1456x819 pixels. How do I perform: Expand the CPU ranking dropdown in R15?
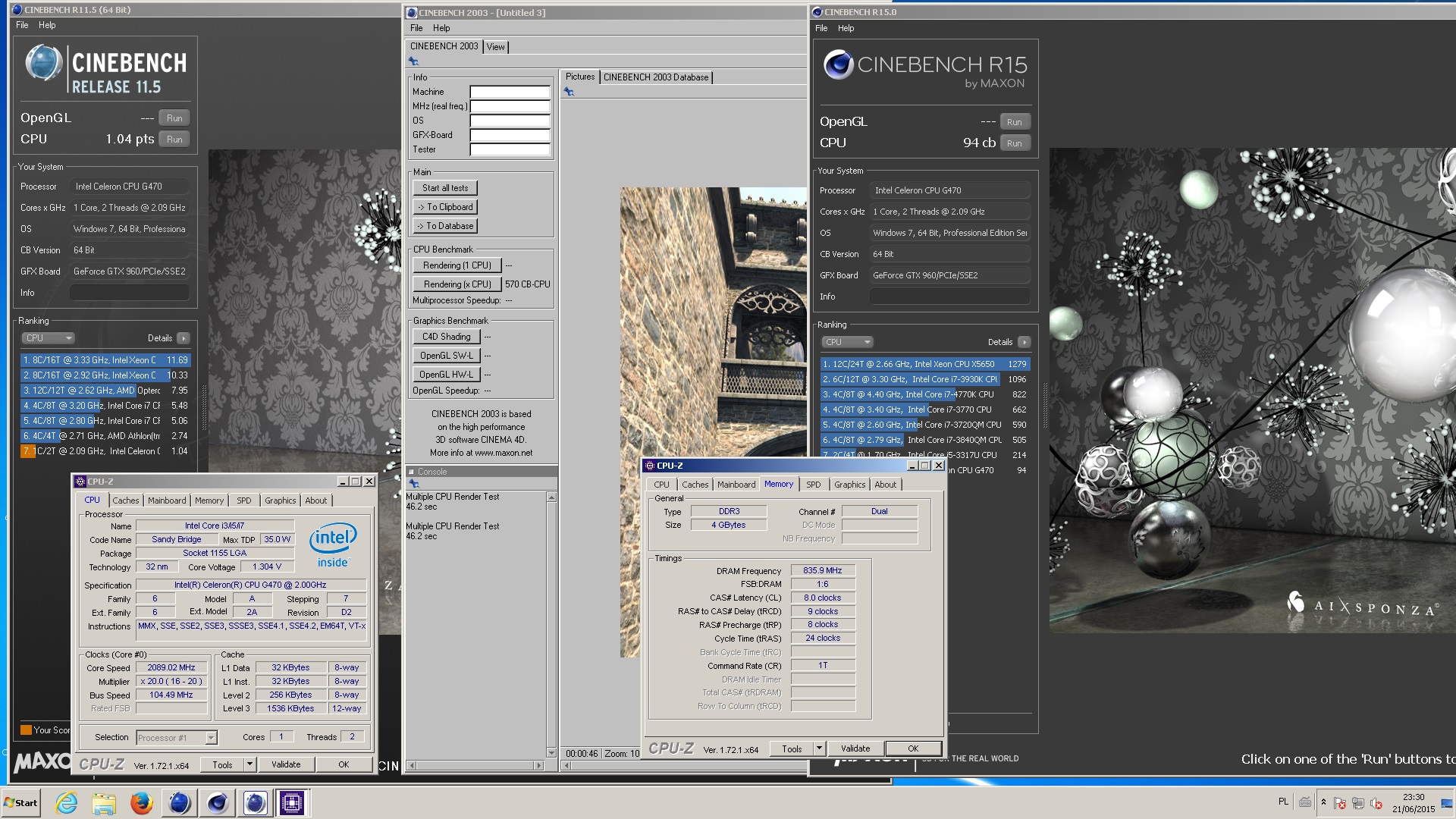847,342
